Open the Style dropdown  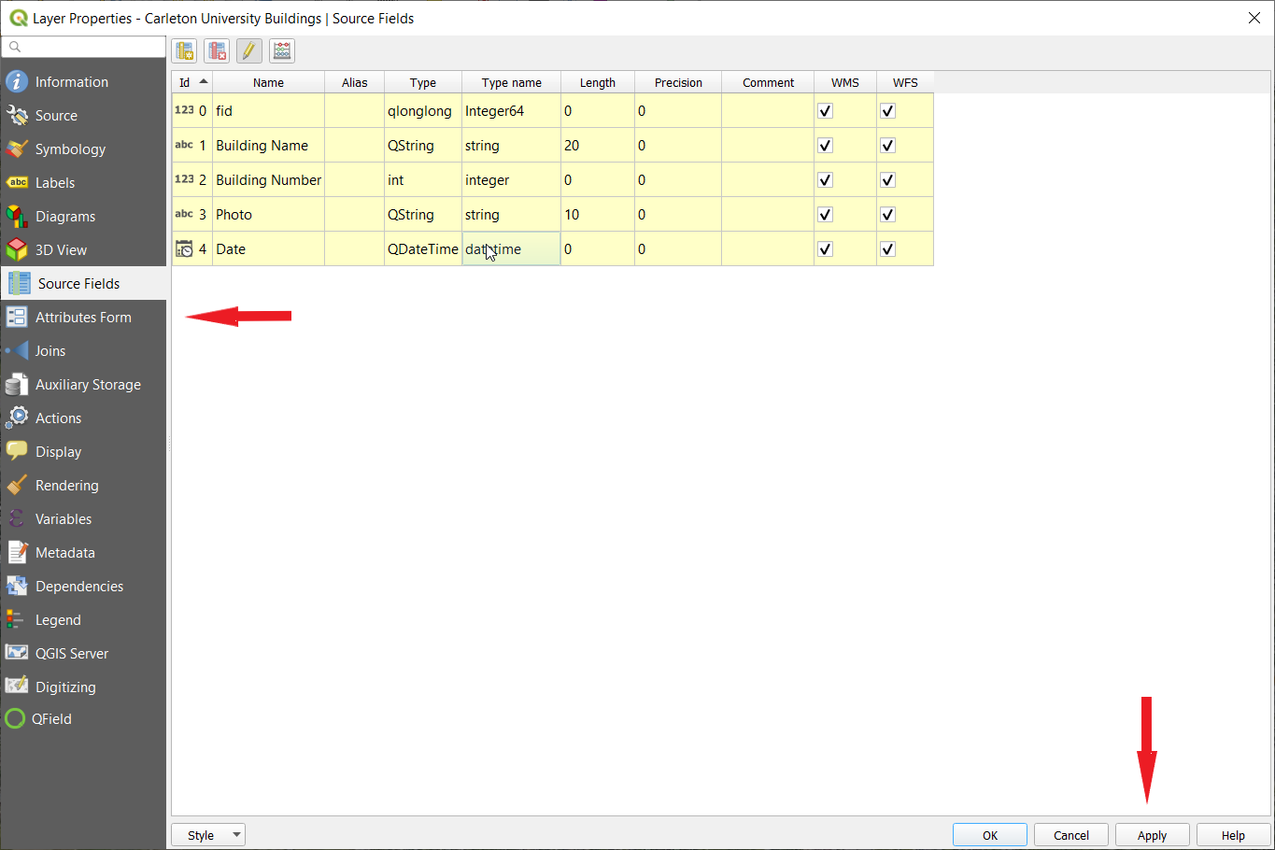[x=208, y=834]
